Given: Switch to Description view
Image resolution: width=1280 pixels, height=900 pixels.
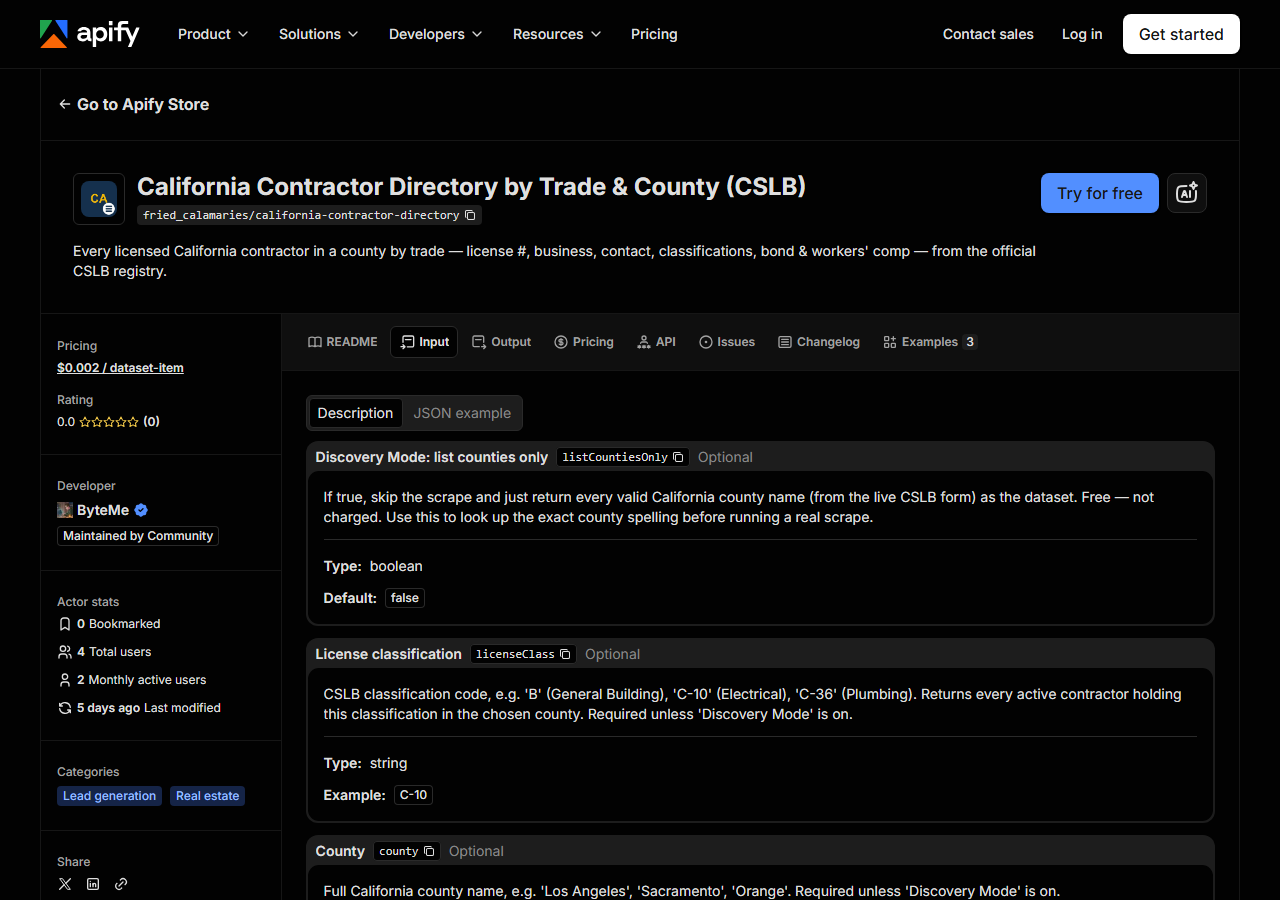Looking at the screenshot, I should 355,413.
